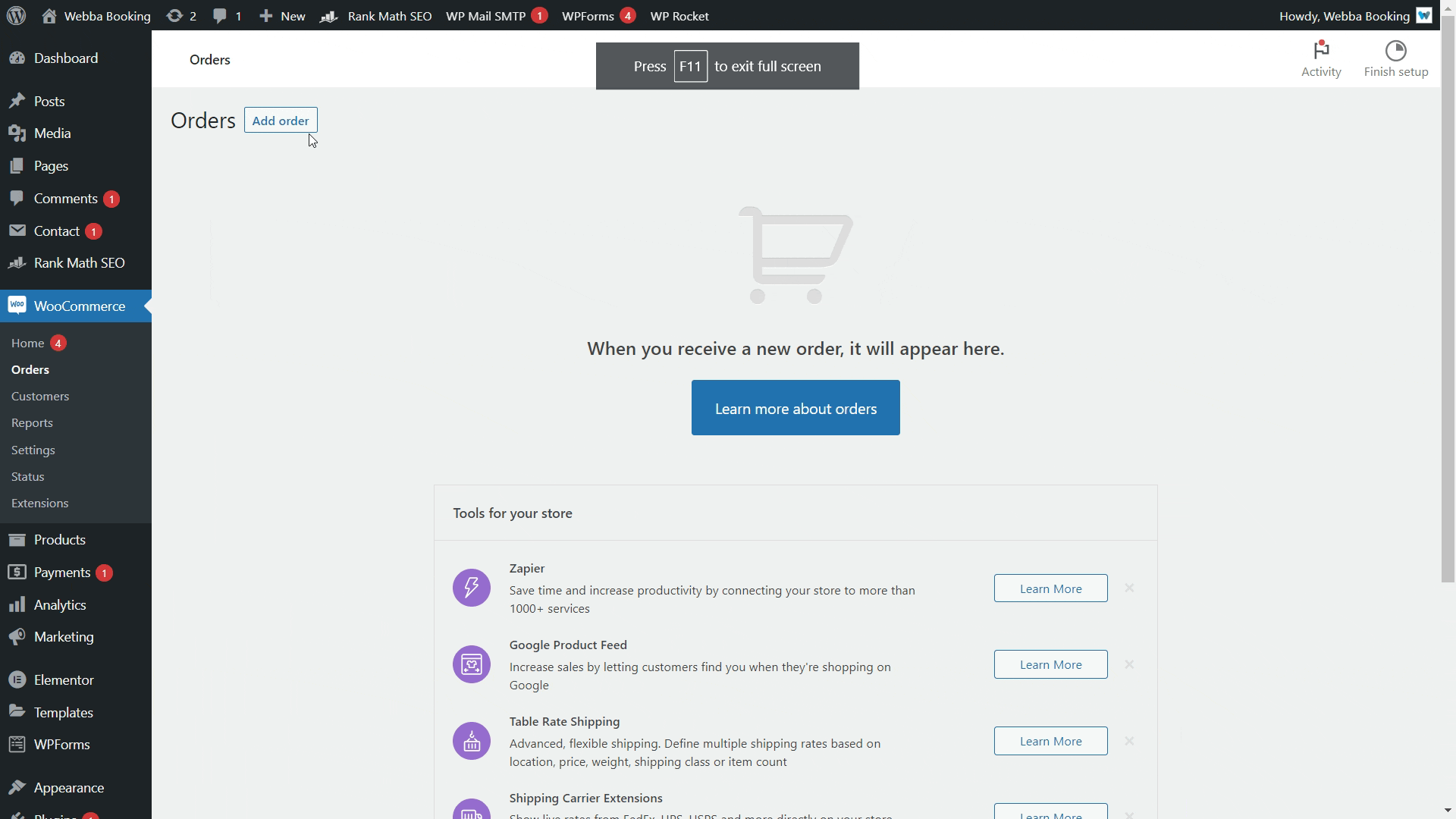The image size is (1456, 819).
Task: Click Learn more about orders
Action: pos(795,408)
